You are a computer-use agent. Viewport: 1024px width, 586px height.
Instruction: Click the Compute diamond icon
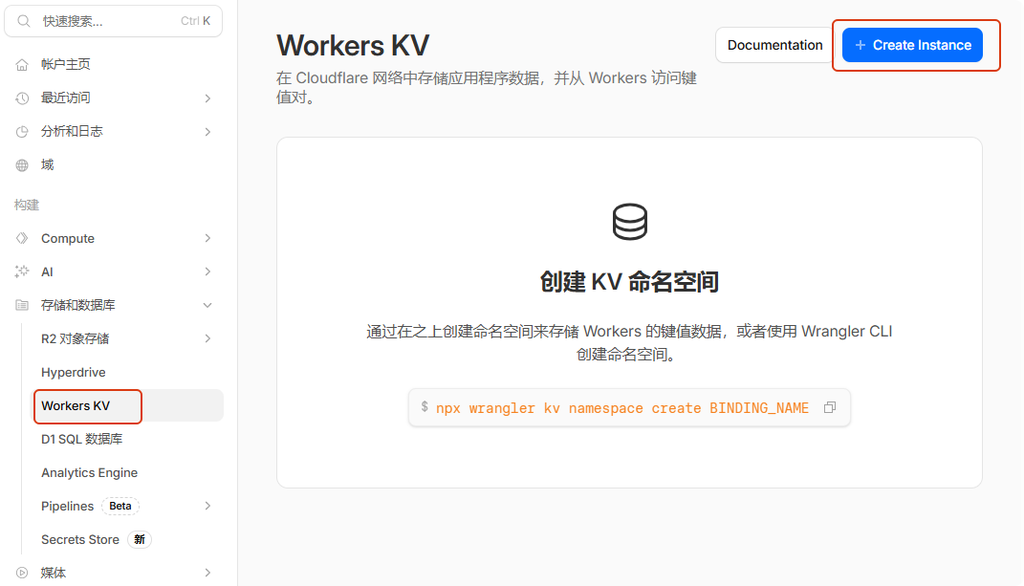pos(22,238)
